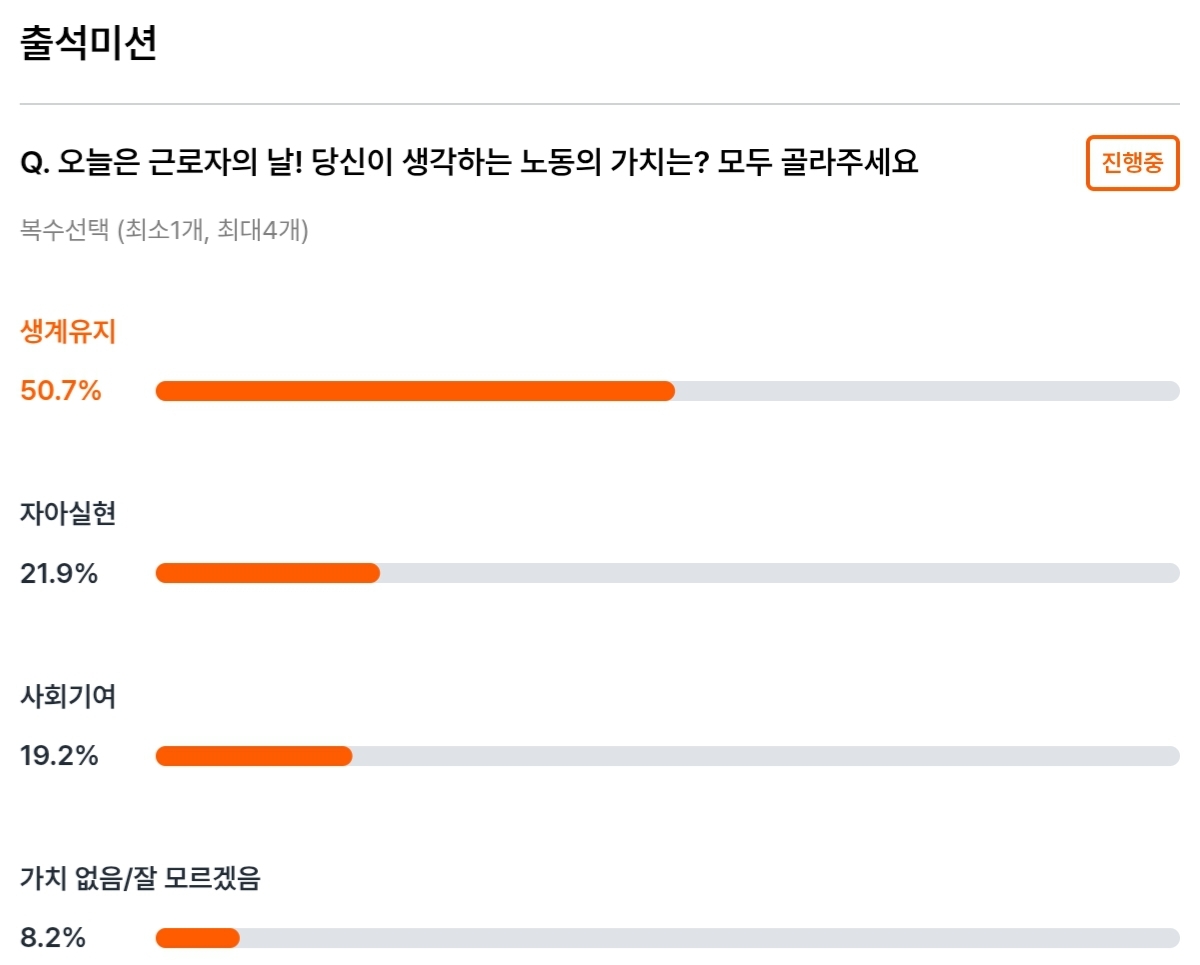Click the 출석미션 page heading

click(x=88, y=44)
